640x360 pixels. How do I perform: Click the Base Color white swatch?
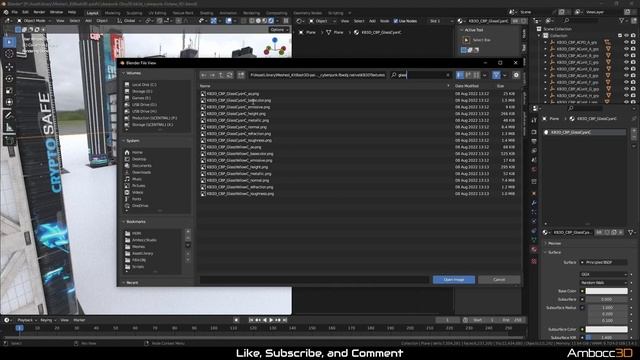click(607, 291)
